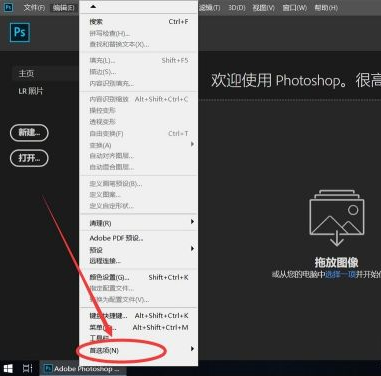Choose 定义图案... menu entry
This screenshot has height=376, width=381.
coord(138,194)
